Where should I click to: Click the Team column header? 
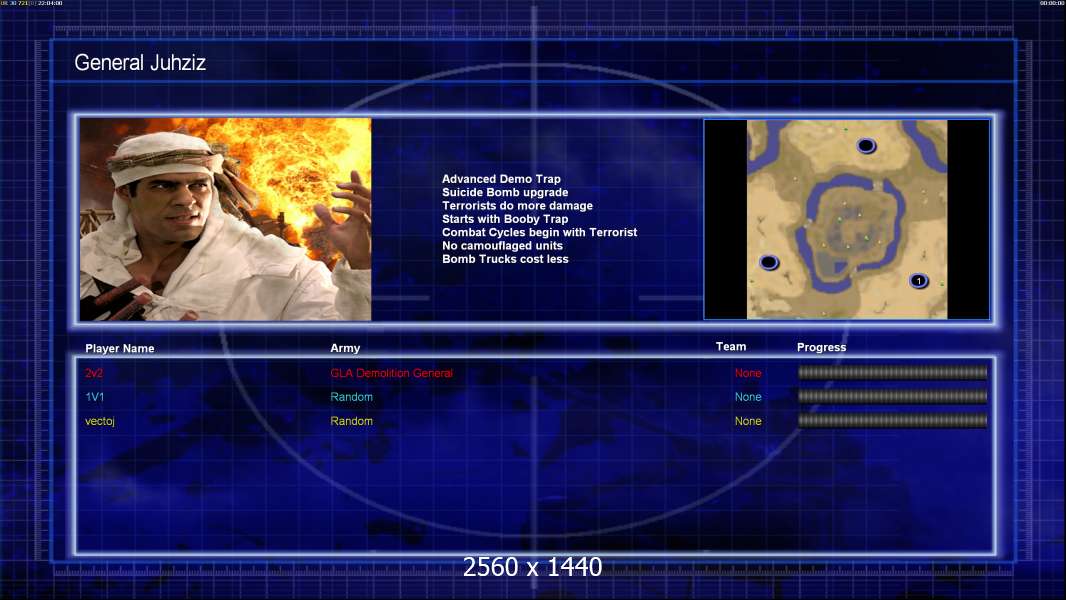731,347
